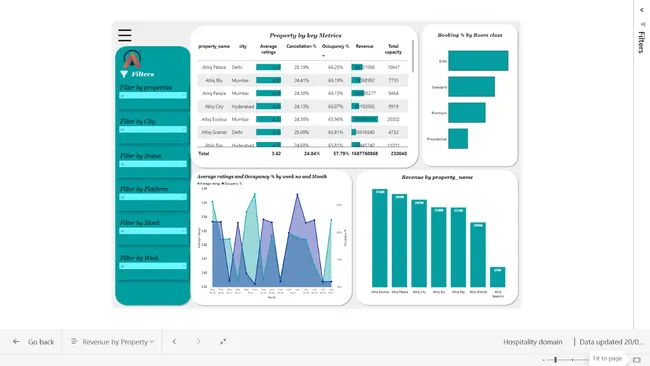Image resolution: width=650 pixels, height=366 pixels.
Task: Click the Property by key Metrics title
Action: click(x=306, y=36)
